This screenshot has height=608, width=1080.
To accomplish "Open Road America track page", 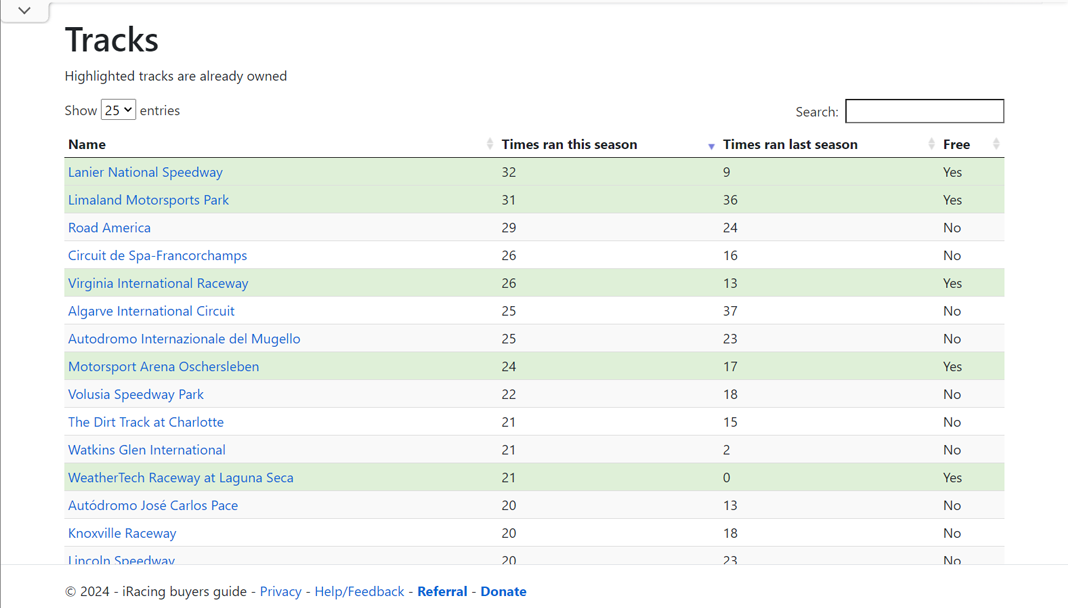I will [109, 228].
